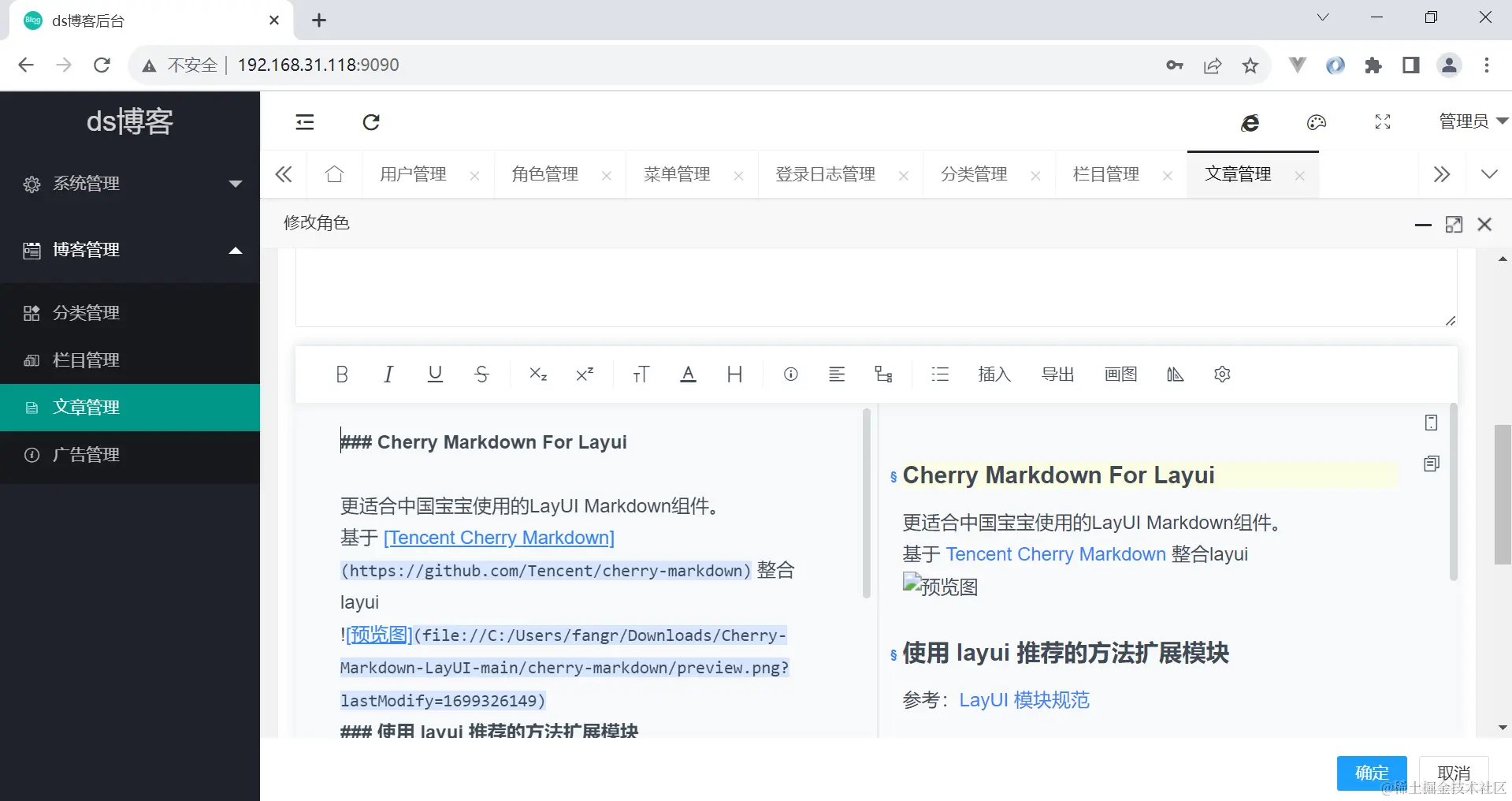Image resolution: width=1512 pixels, height=801 pixels.
Task: Switch to the 用户管理 tab
Action: tap(413, 174)
